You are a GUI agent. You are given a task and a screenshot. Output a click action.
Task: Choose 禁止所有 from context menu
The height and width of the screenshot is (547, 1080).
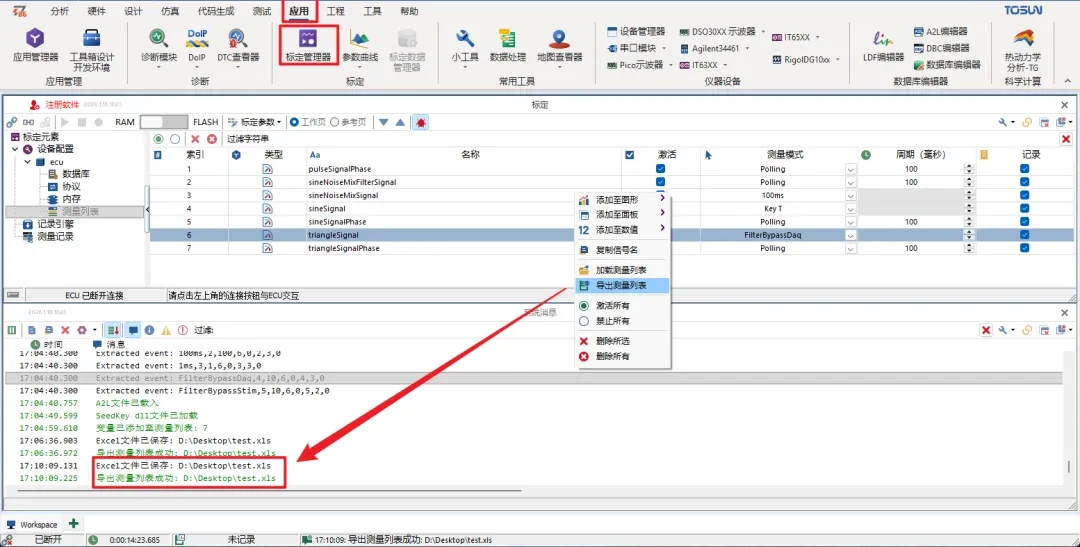(x=623, y=321)
